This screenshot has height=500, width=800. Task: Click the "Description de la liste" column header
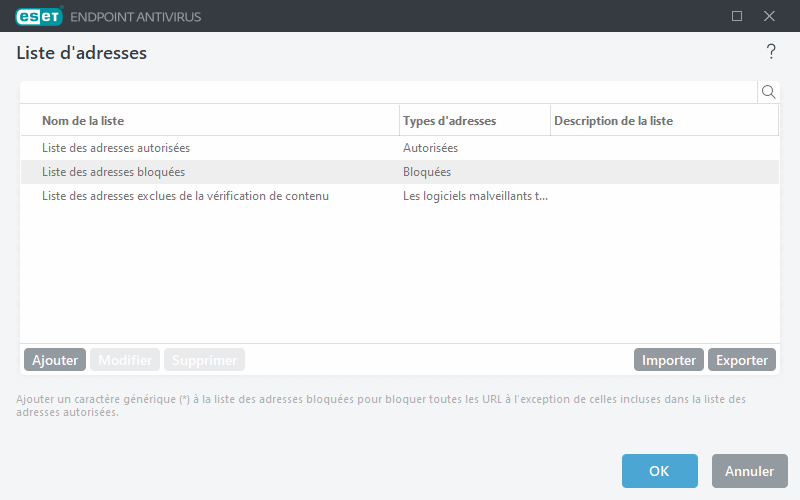663,120
